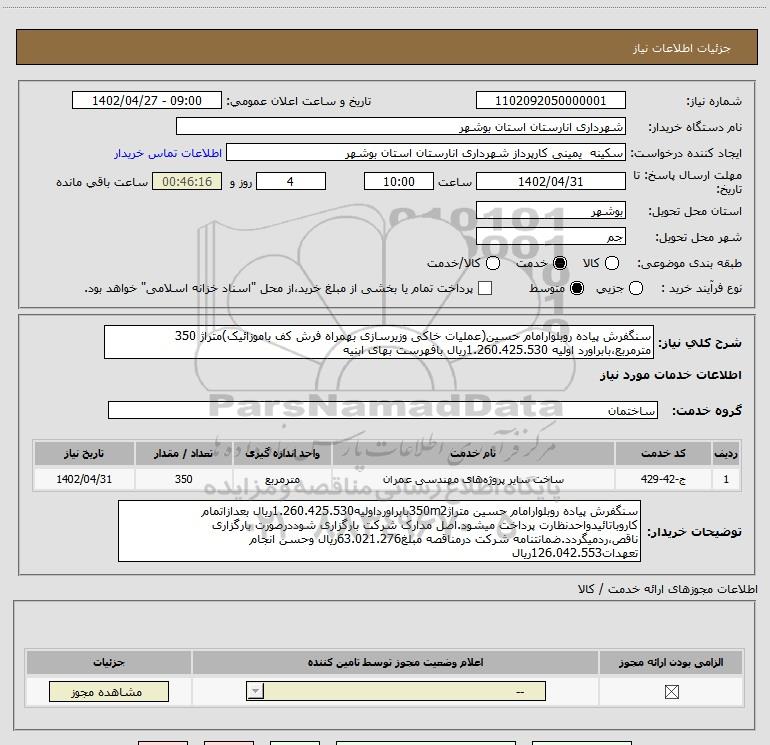The image size is (770, 745).
Task: Click the الزامی بودن ارائه مجوز header
Action: point(671,662)
